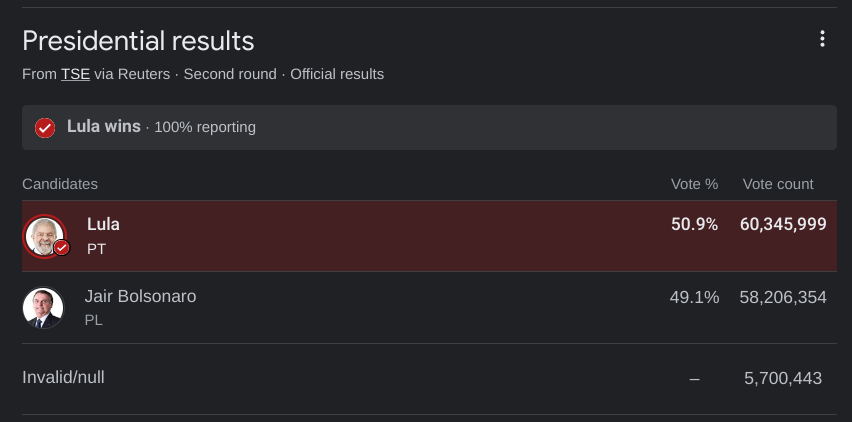The image size is (852, 422).
Task: Click the Candidates column header
Action: pyautogui.click(x=60, y=184)
